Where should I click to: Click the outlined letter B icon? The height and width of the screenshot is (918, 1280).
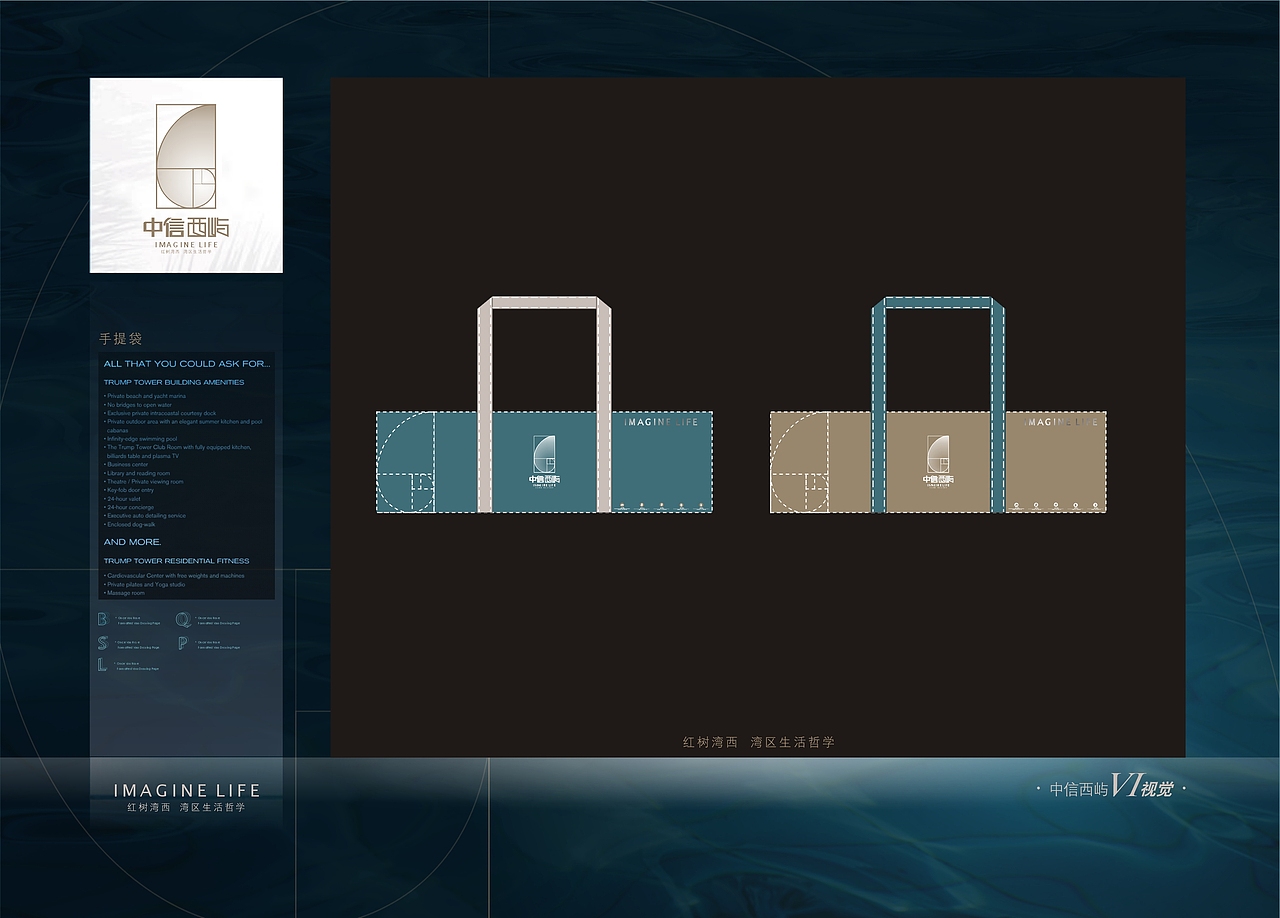pos(102,620)
